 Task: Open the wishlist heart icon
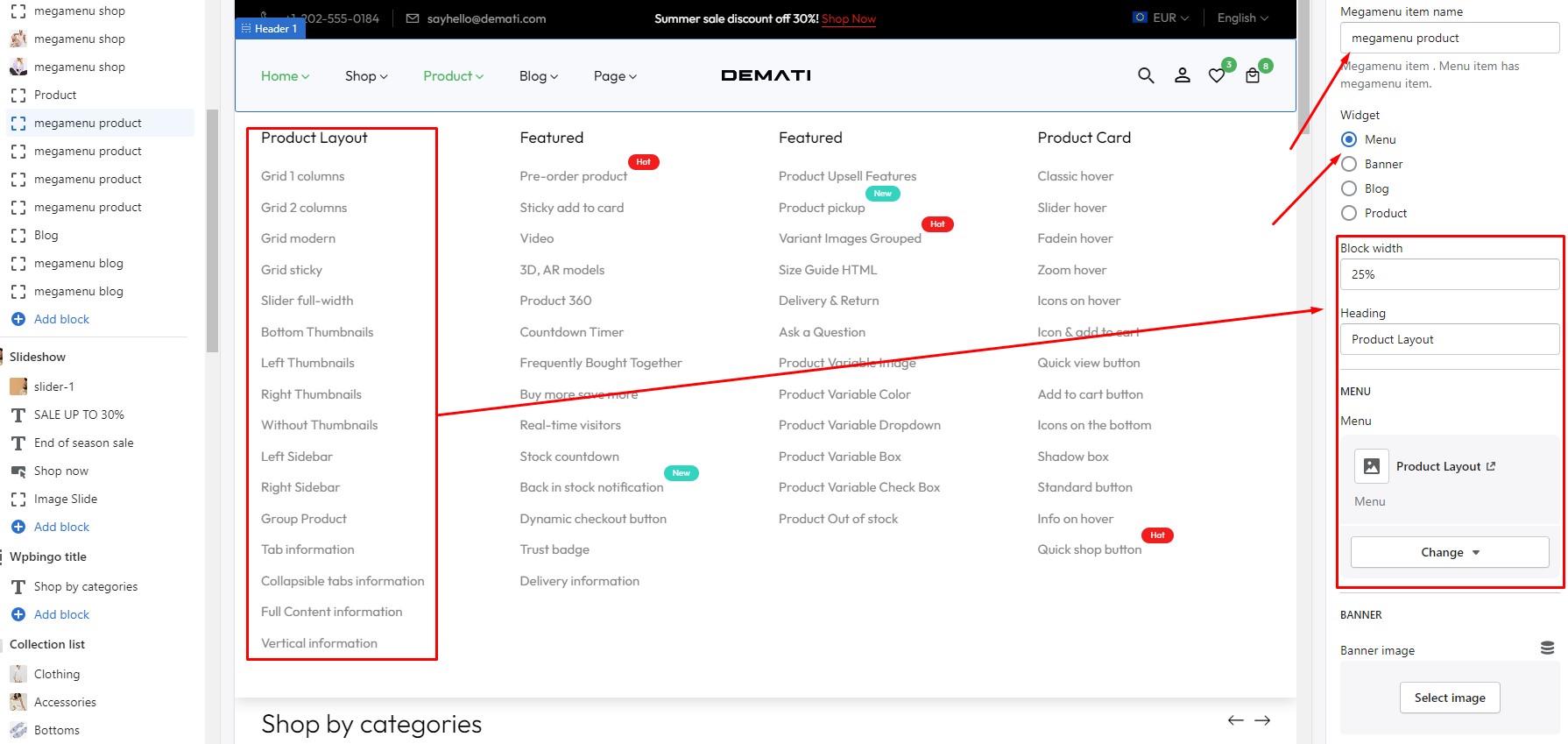(1217, 76)
